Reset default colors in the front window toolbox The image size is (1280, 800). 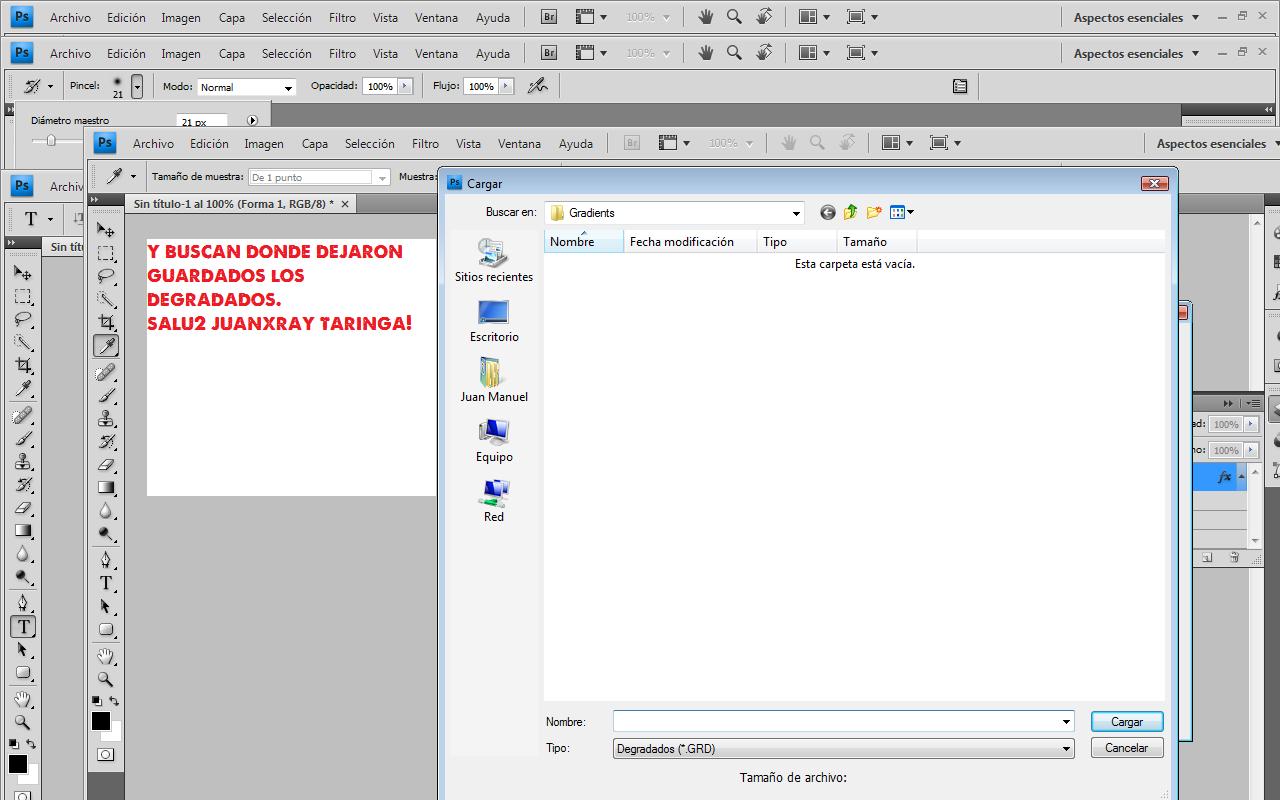[97, 701]
